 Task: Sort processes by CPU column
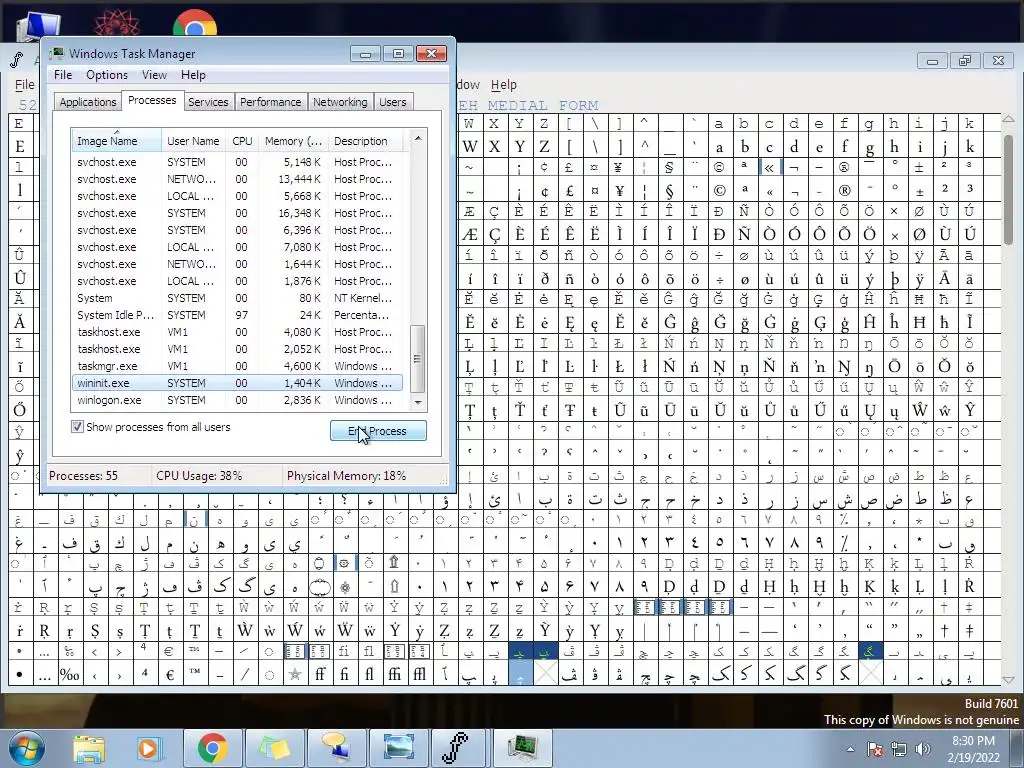(x=242, y=140)
